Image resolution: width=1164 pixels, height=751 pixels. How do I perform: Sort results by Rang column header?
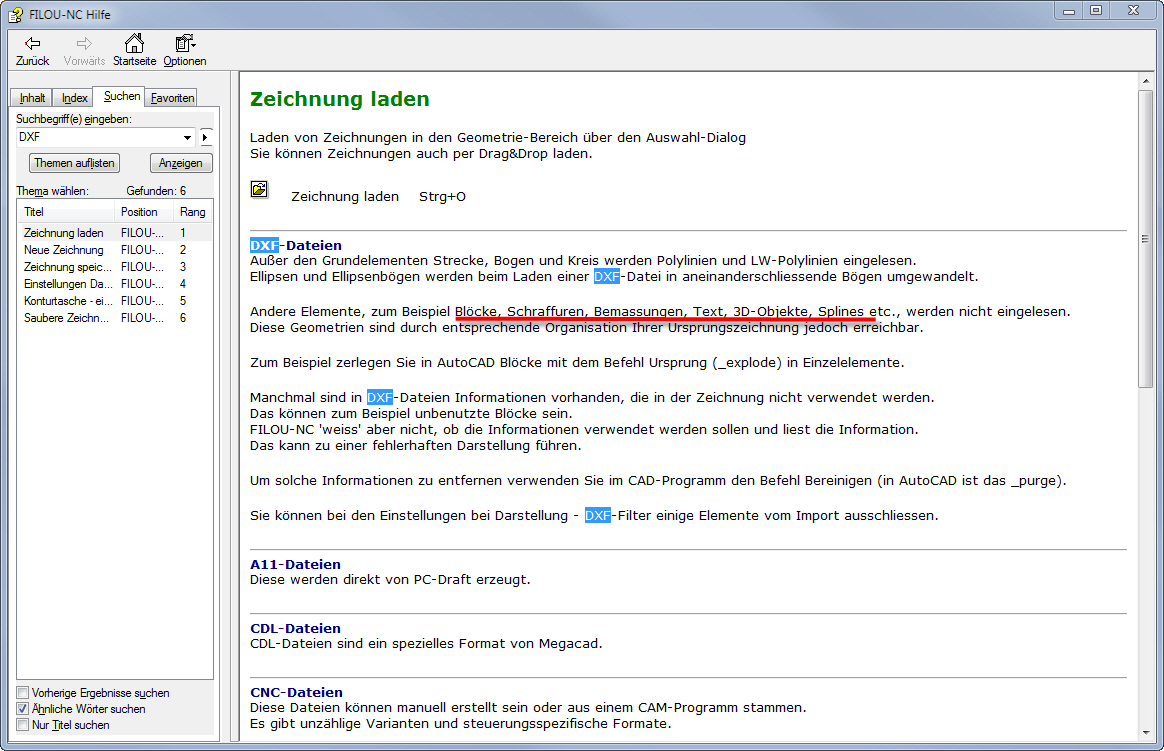[192, 212]
